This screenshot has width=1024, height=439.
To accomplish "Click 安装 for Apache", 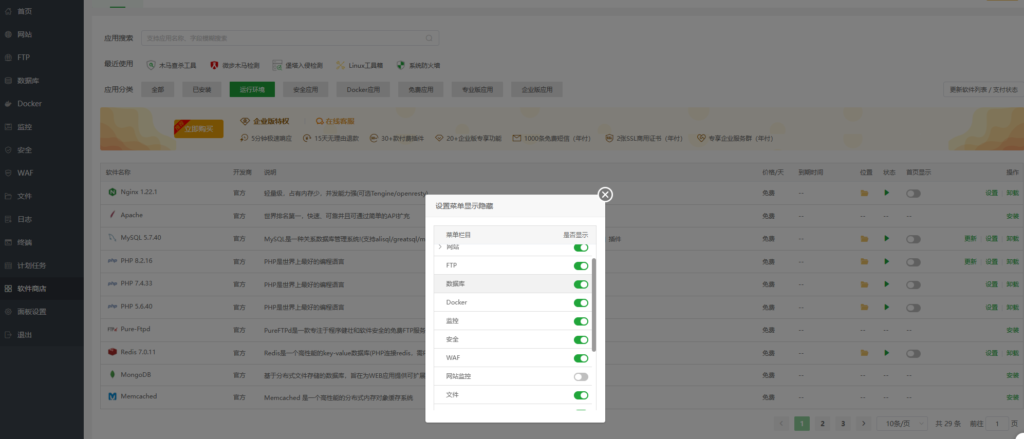I will [x=1012, y=216].
